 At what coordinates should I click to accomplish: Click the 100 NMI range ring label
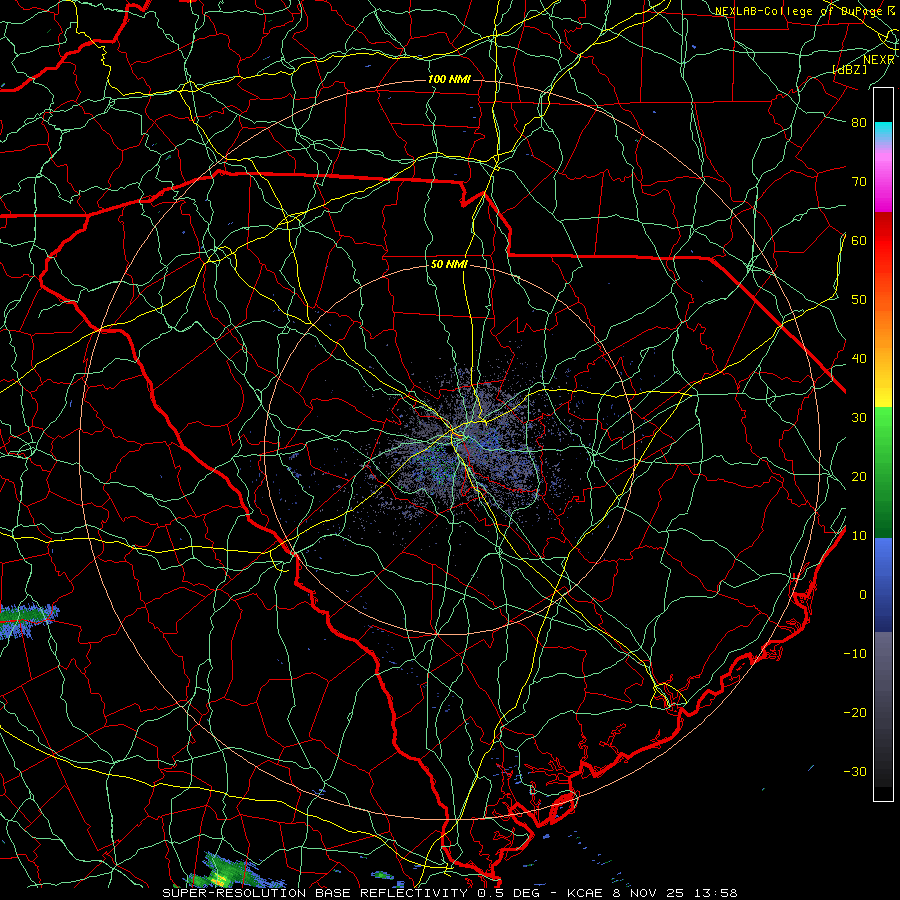click(x=449, y=79)
